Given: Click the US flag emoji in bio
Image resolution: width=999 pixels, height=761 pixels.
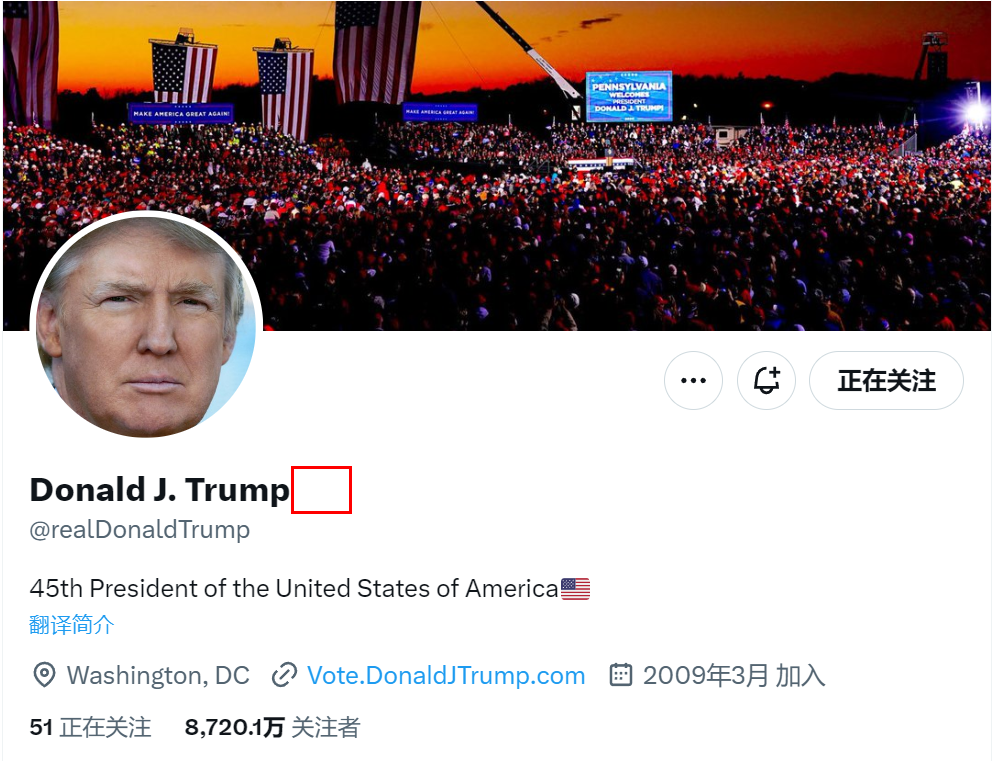Looking at the screenshot, I should (575, 589).
